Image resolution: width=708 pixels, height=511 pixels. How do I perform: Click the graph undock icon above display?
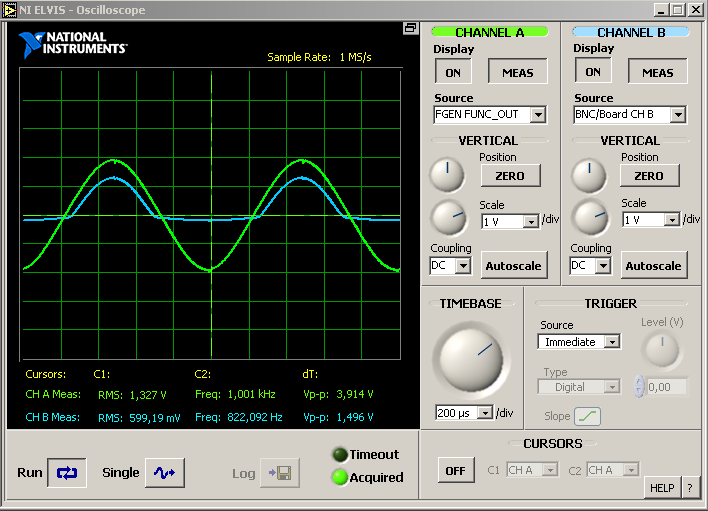[410, 28]
